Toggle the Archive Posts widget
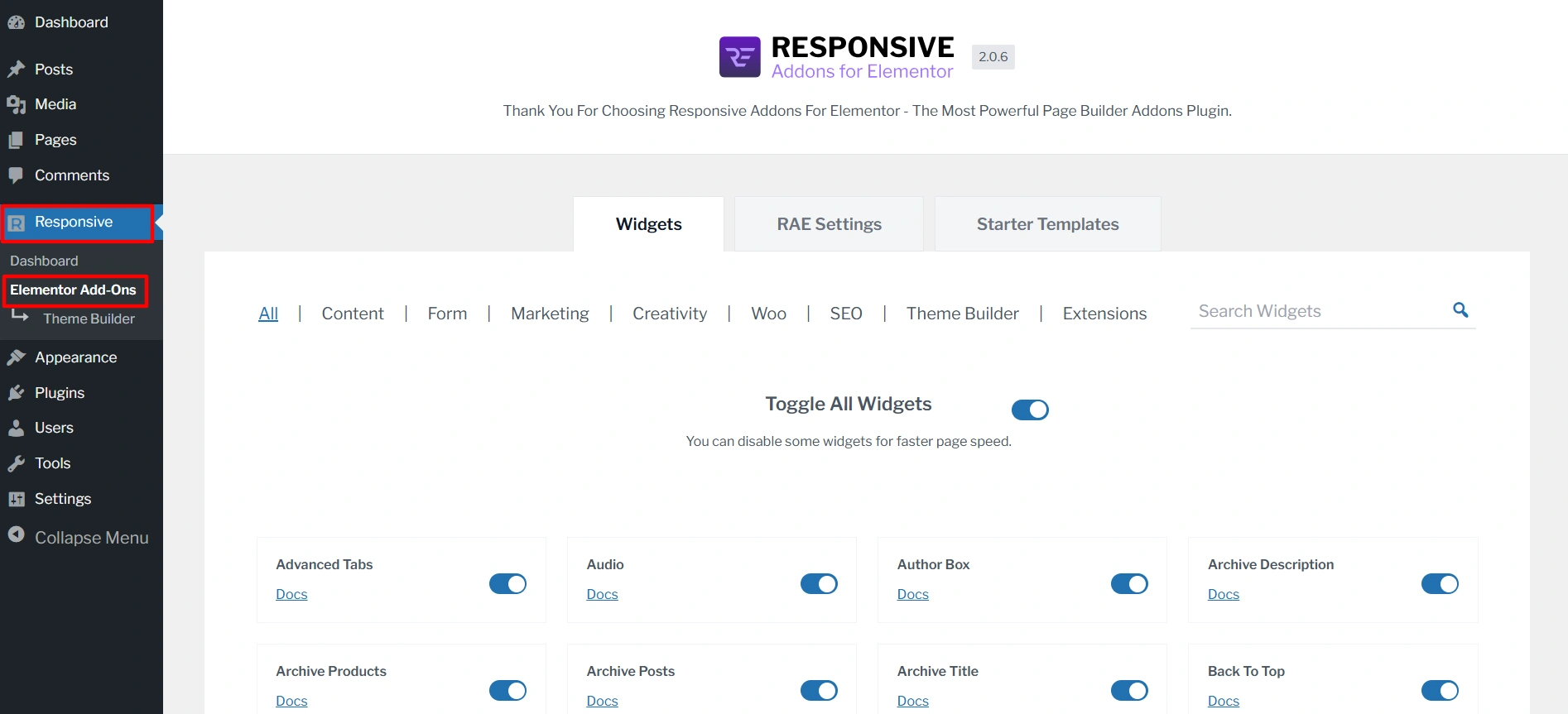 (x=819, y=691)
